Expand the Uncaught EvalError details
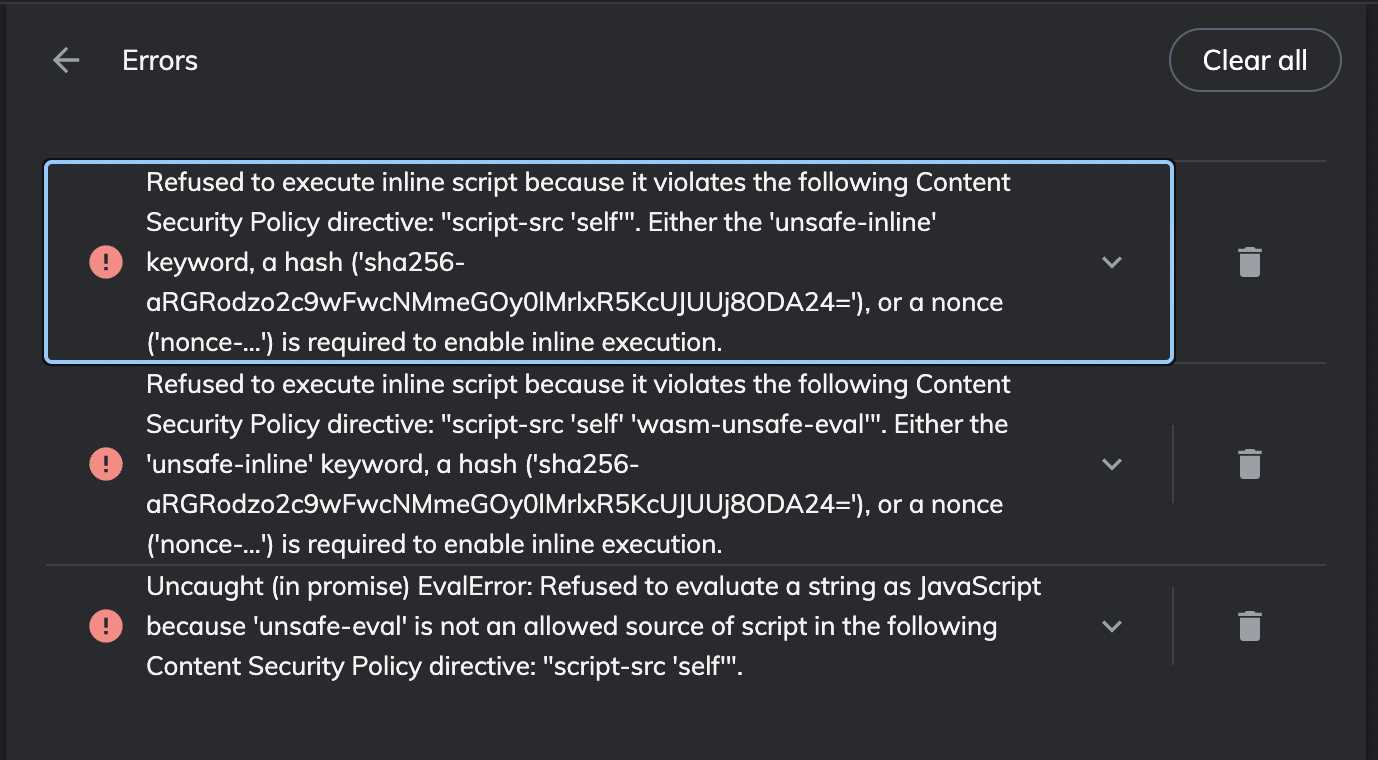This screenshot has width=1378, height=760. 1111,625
